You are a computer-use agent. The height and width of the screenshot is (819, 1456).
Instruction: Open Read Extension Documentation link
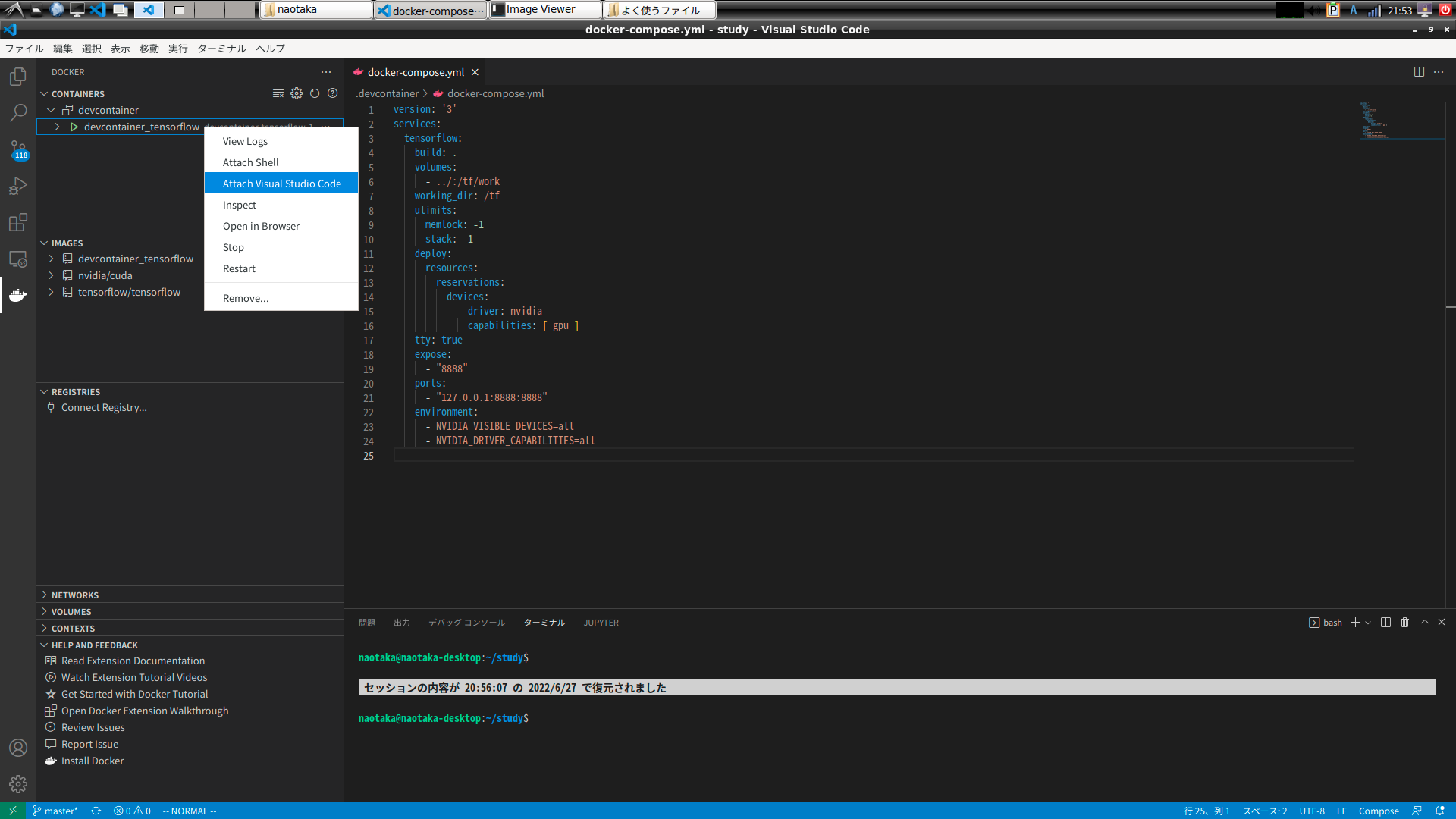tap(133, 661)
